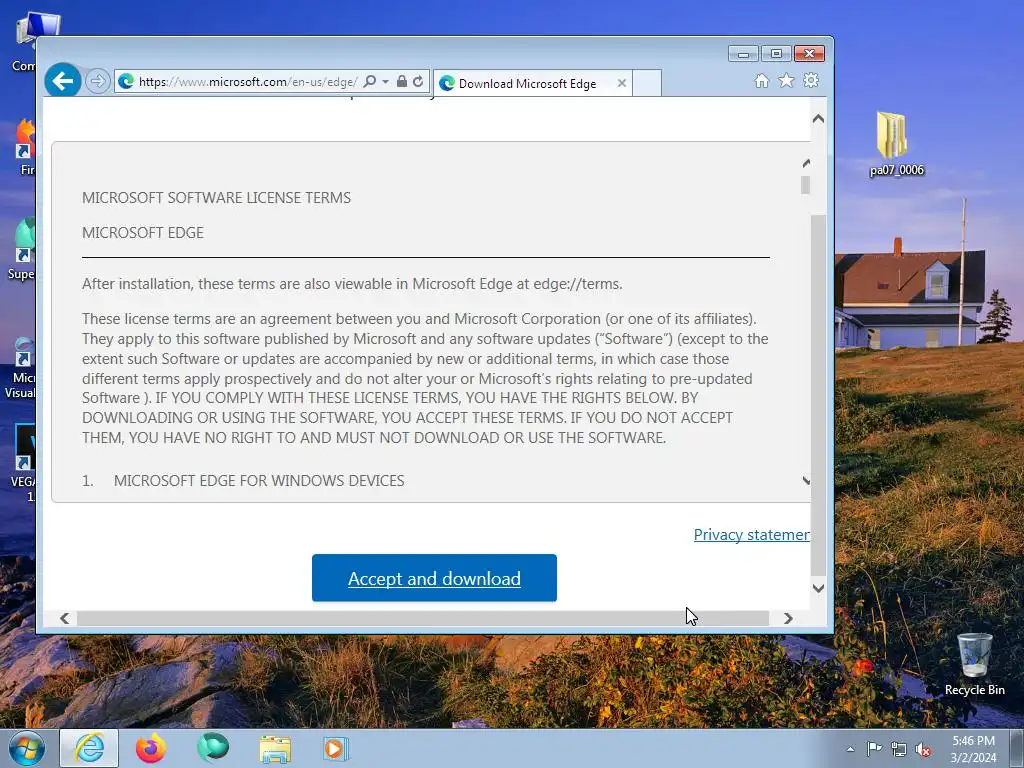
Task: Click the license box scroll down arrow
Action: 806,481
